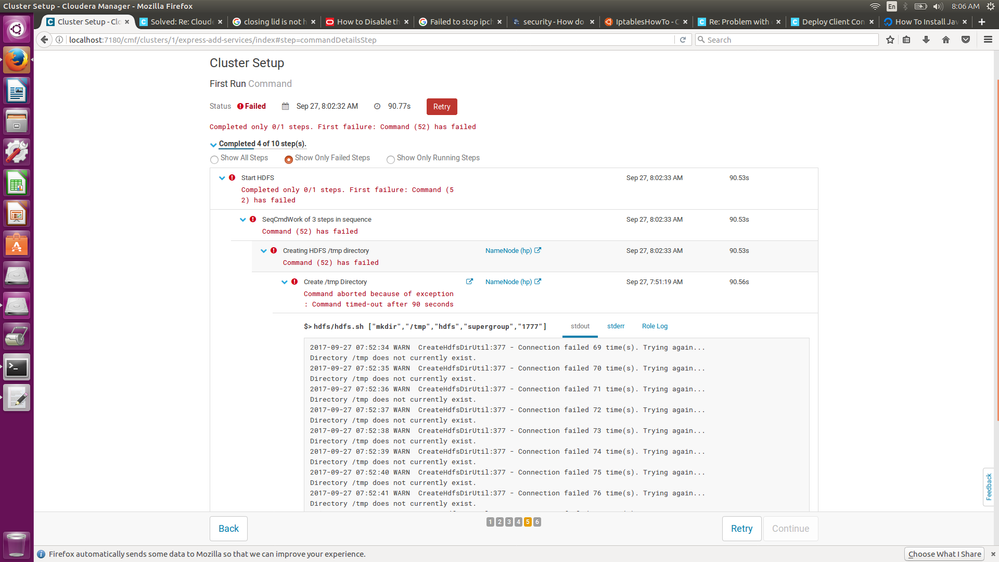Open the battery indicator menu
Image resolution: width=999 pixels, height=562 pixels.
[x=921, y=6]
